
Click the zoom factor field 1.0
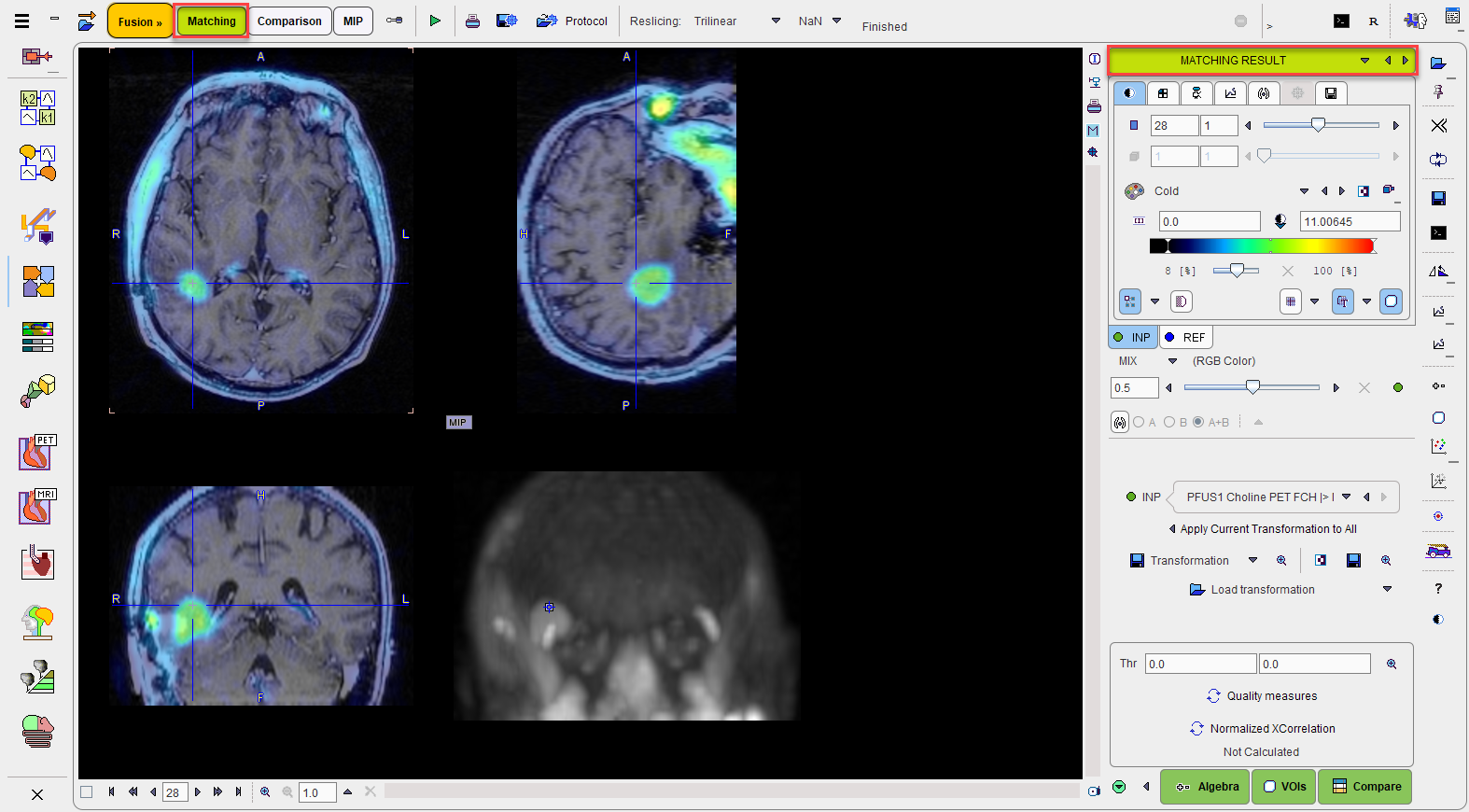[x=317, y=792]
